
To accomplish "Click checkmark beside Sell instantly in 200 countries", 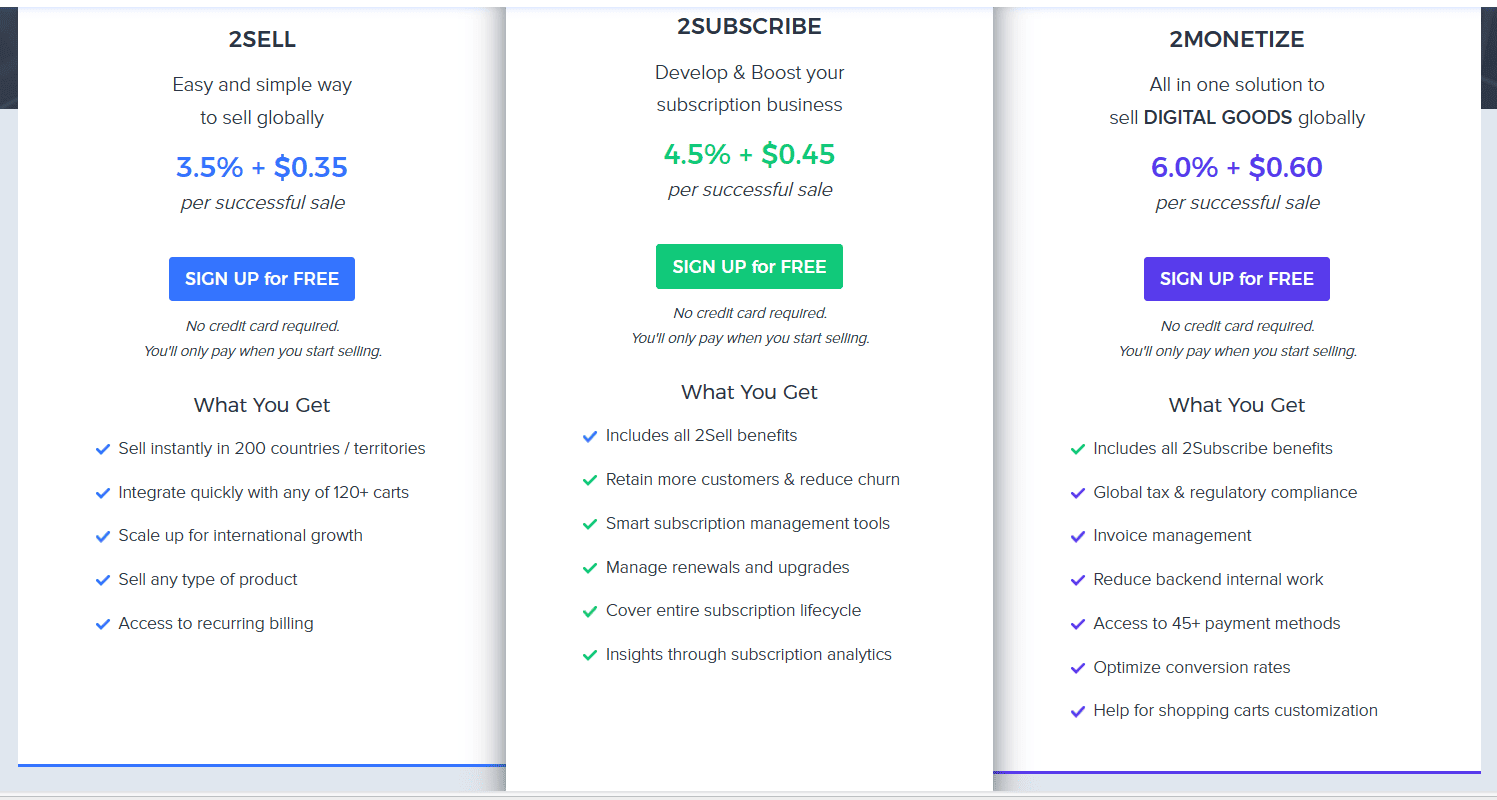I will (x=102, y=450).
